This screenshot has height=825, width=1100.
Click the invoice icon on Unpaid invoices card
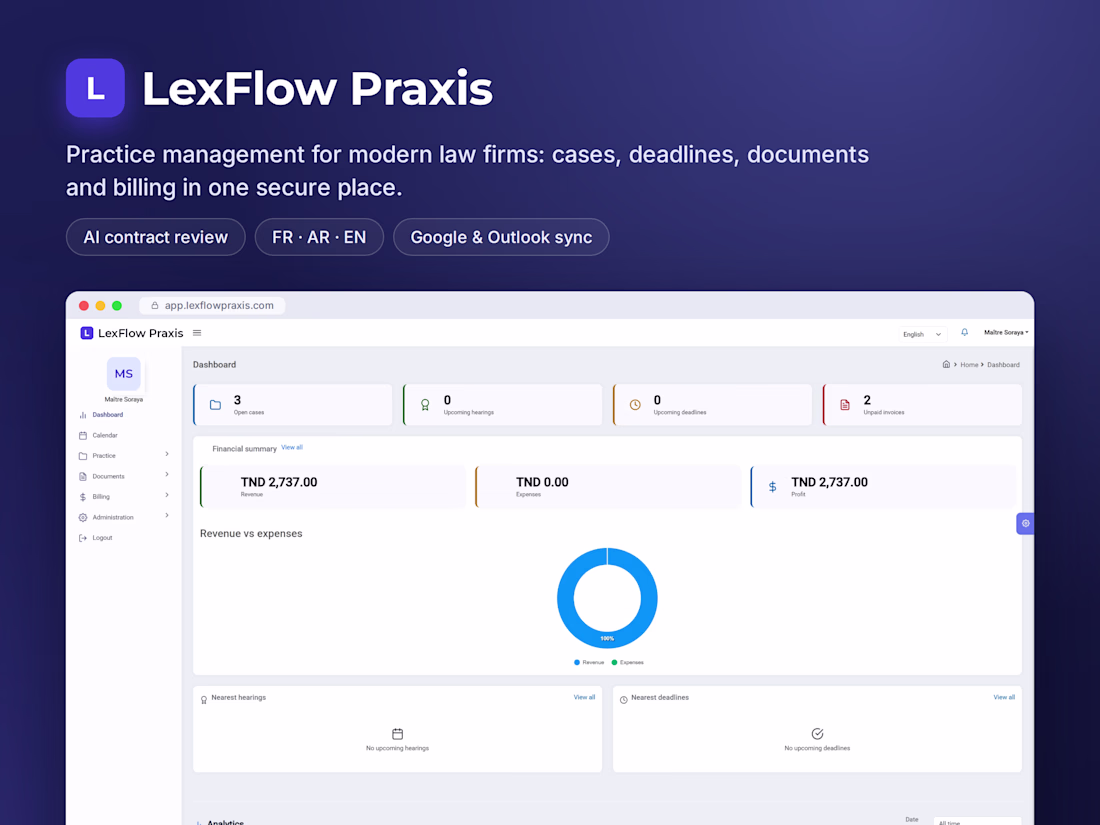845,405
